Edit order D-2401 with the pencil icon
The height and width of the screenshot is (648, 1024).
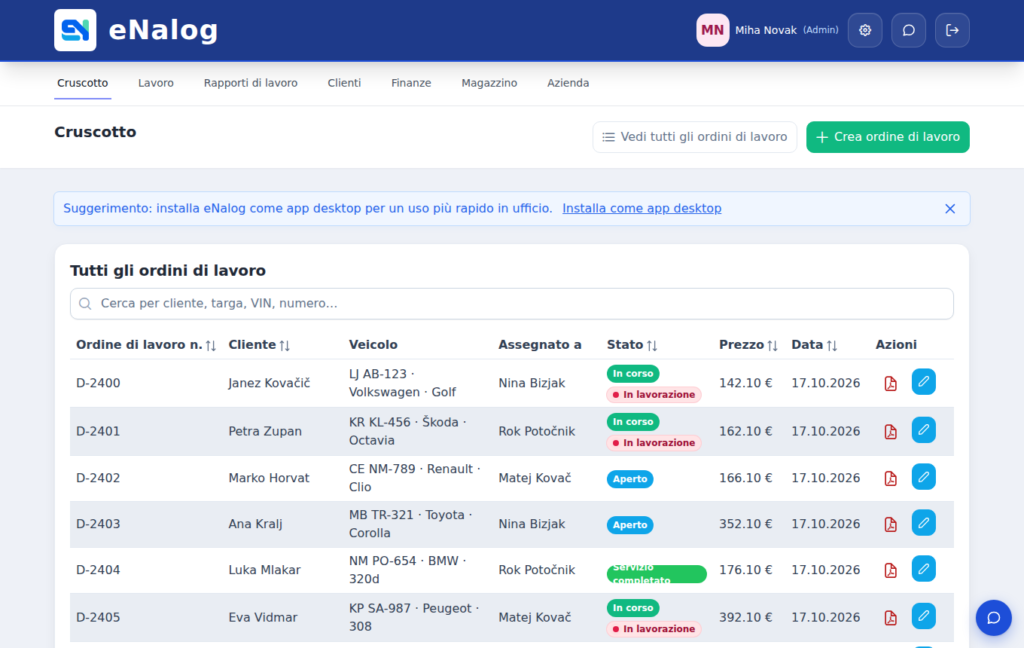pyautogui.click(x=923, y=430)
